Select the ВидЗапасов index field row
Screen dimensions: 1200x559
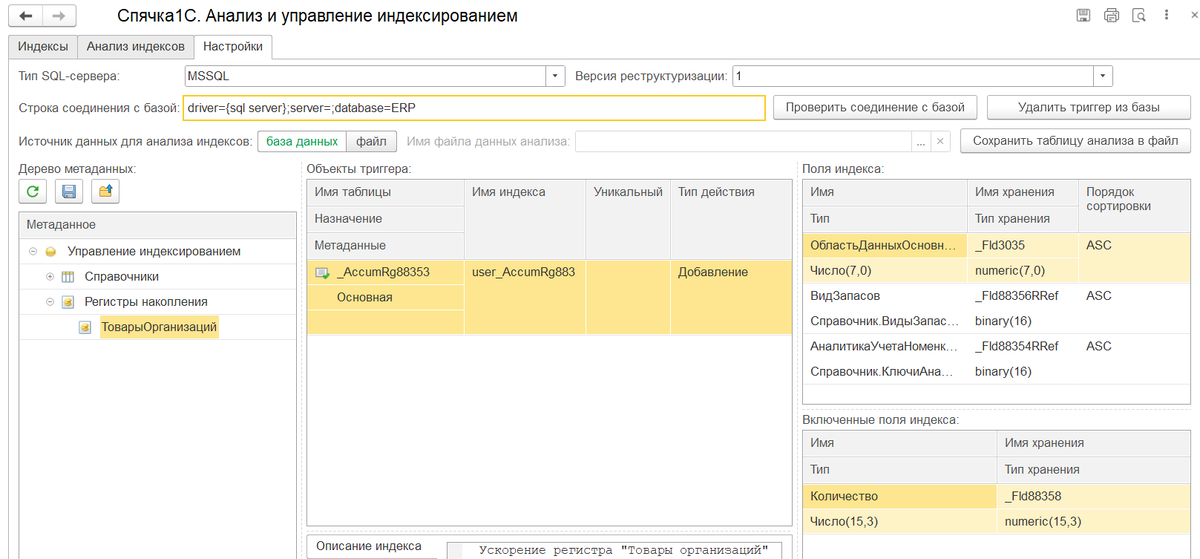click(885, 296)
